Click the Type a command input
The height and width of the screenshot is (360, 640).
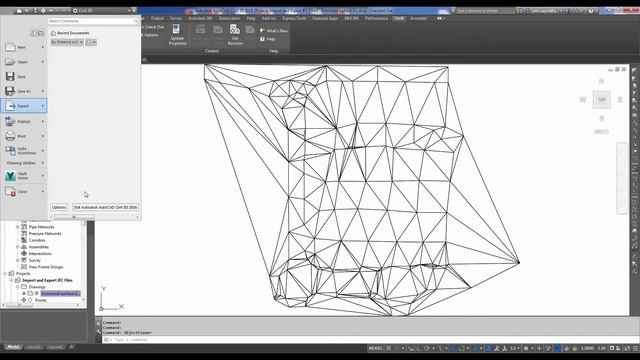click(364, 340)
